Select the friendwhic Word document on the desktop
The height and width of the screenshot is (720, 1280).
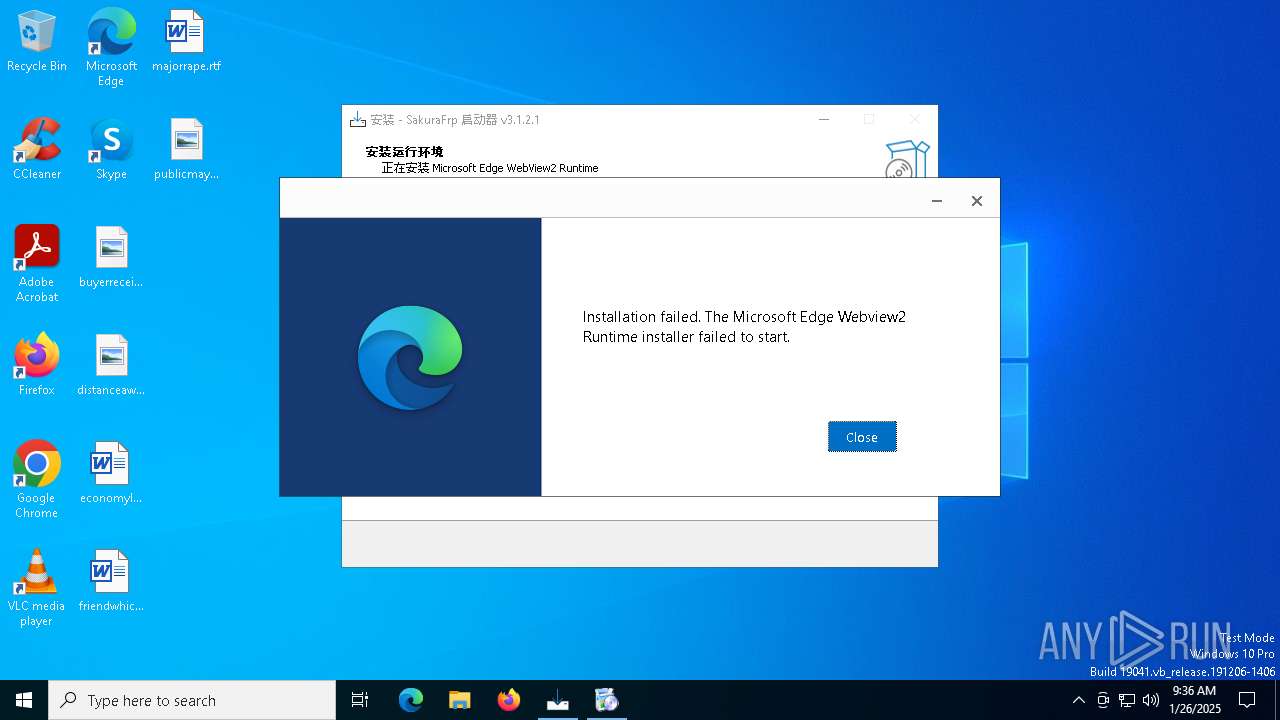pos(111,582)
